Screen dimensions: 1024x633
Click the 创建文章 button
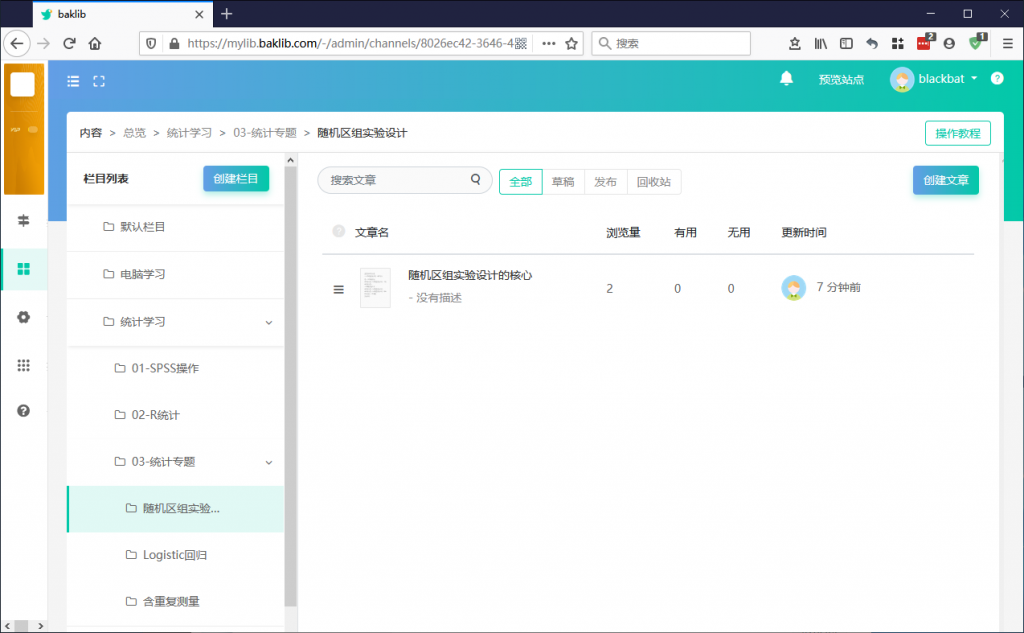[x=945, y=180]
